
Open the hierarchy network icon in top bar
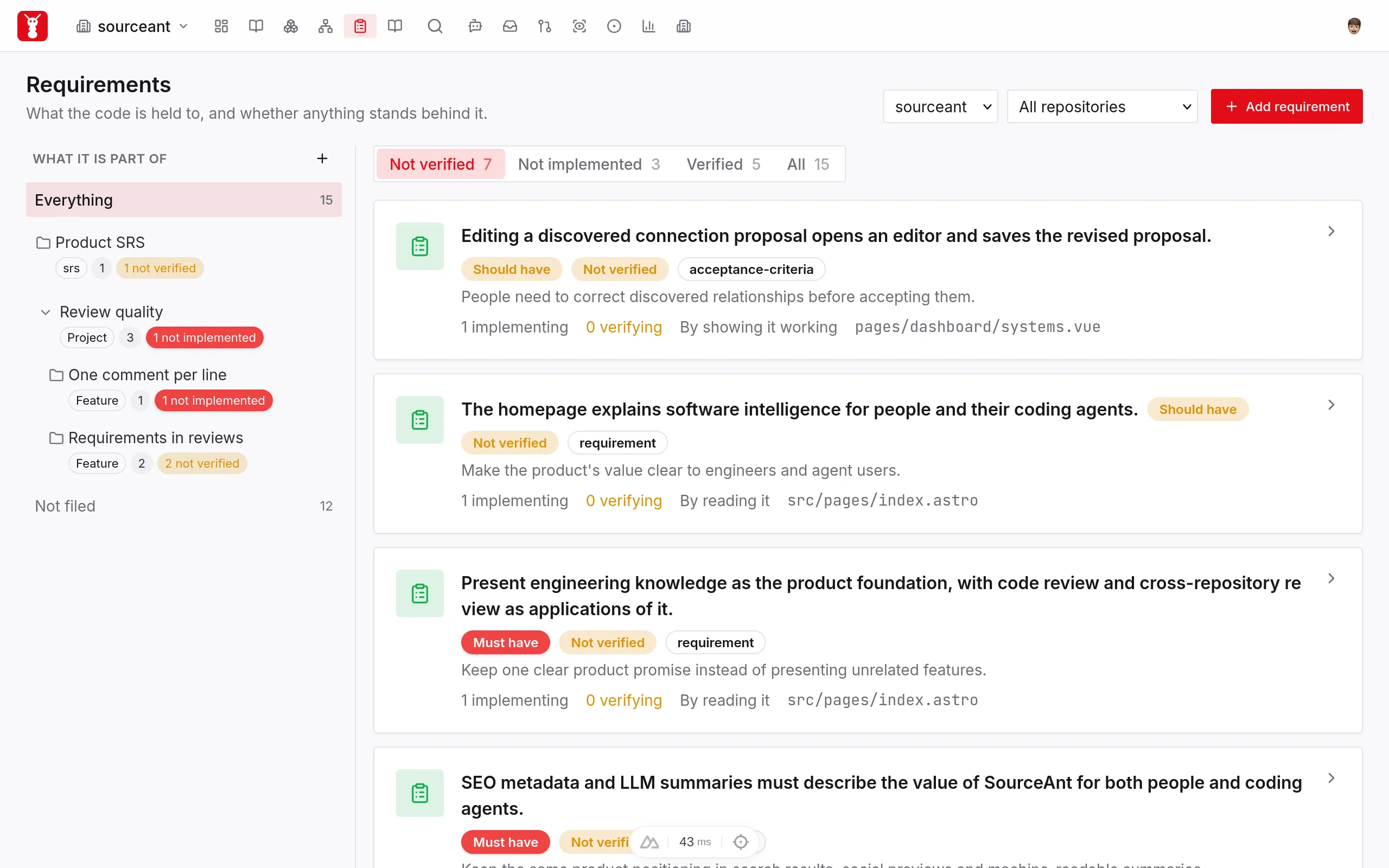326,27
